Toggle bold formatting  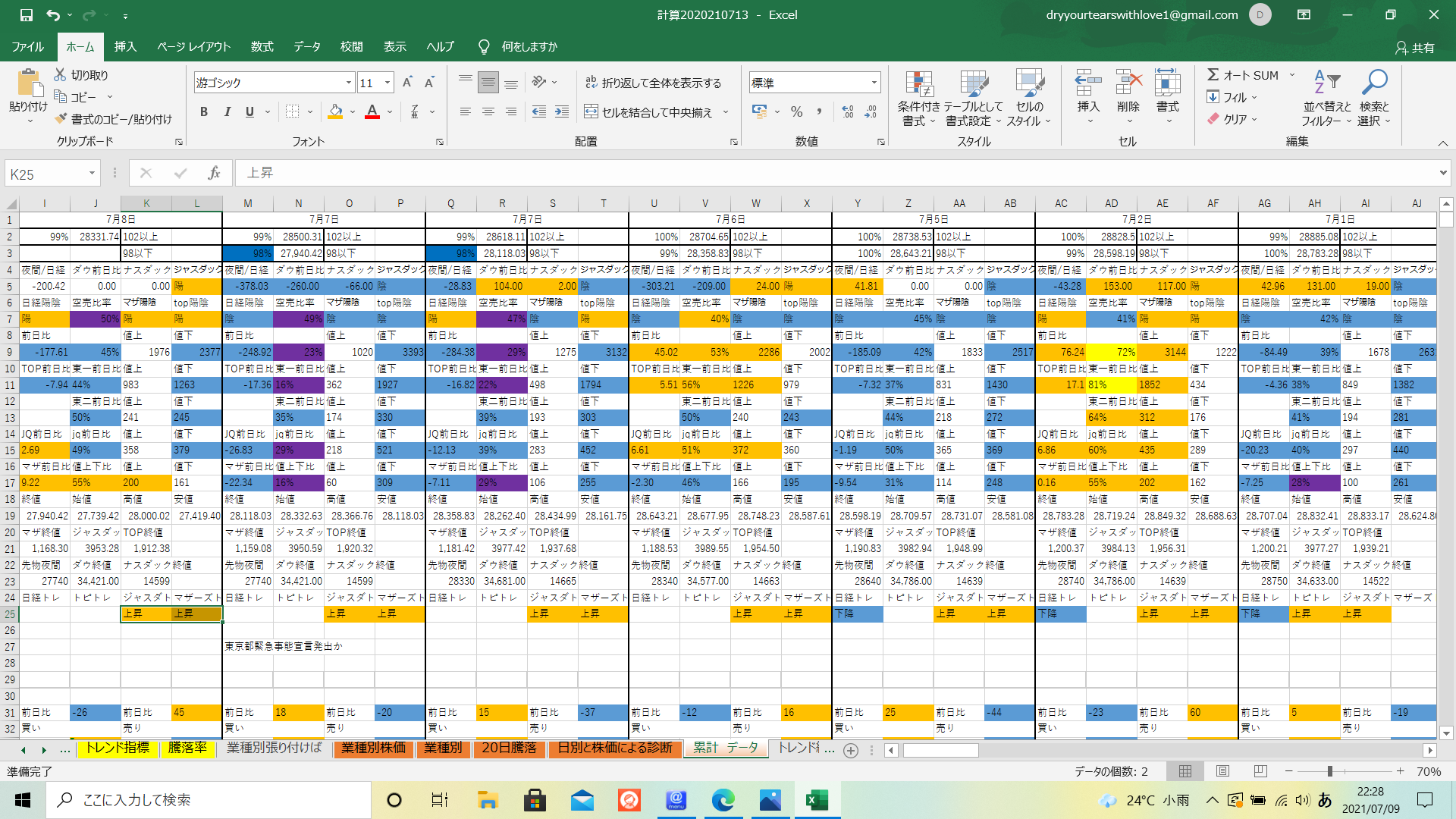coord(204,112)
